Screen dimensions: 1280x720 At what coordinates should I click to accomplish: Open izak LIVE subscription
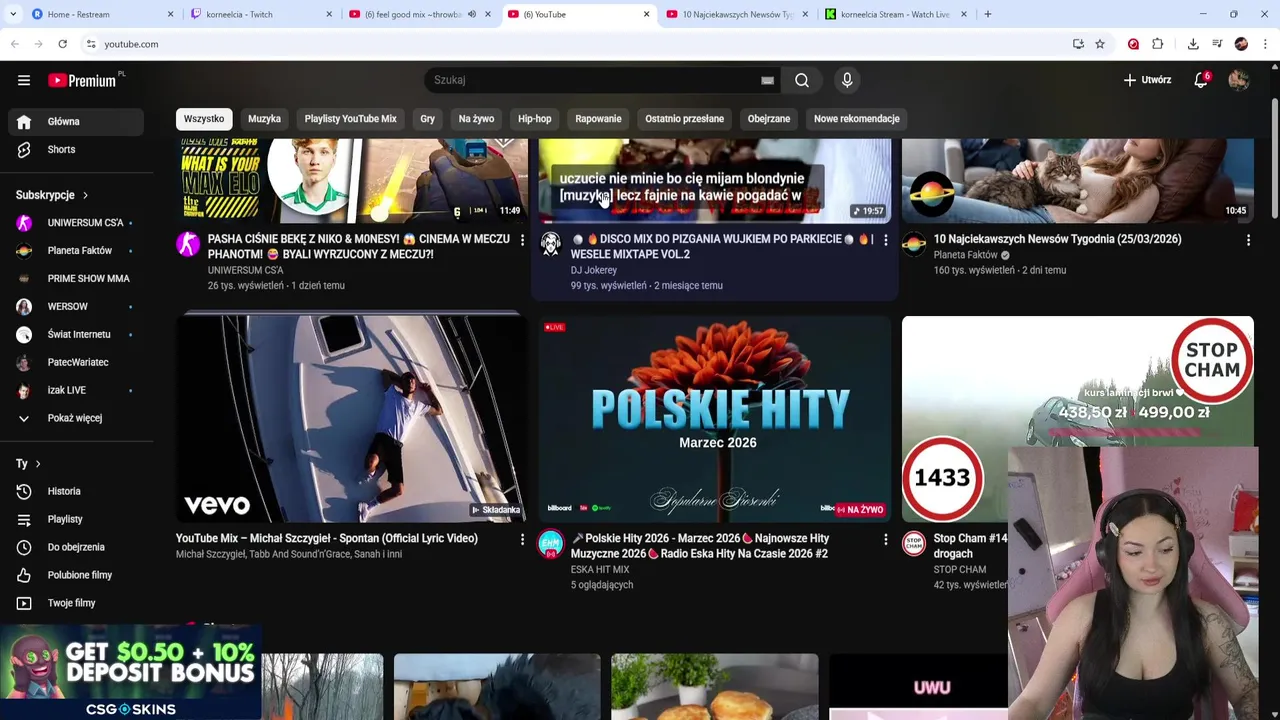(76, 390)
